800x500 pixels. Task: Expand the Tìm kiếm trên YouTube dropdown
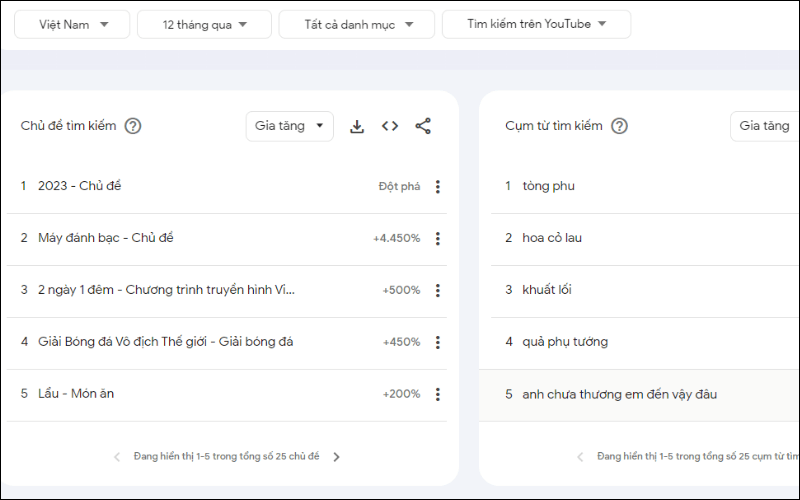[536, 25]
